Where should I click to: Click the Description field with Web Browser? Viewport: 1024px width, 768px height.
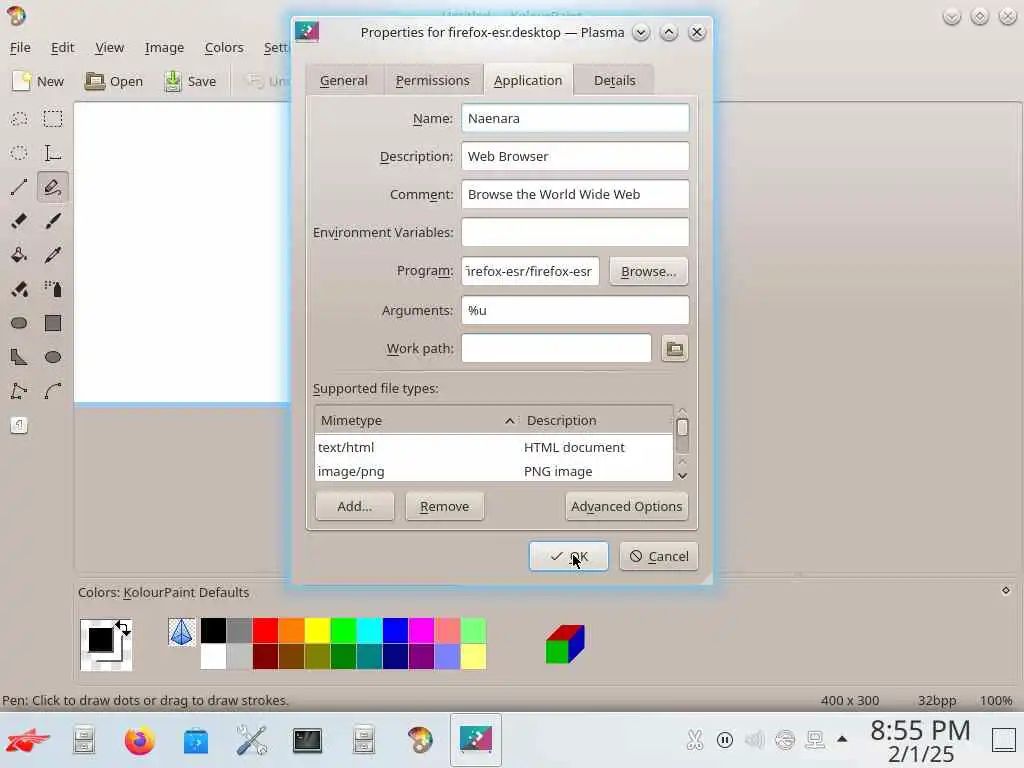tap(575, 156)
